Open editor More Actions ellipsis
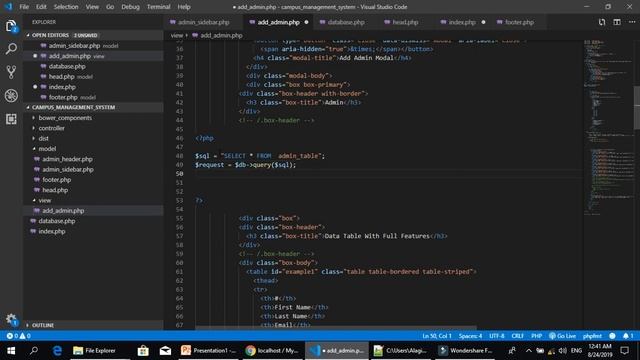 pos(632,22)
